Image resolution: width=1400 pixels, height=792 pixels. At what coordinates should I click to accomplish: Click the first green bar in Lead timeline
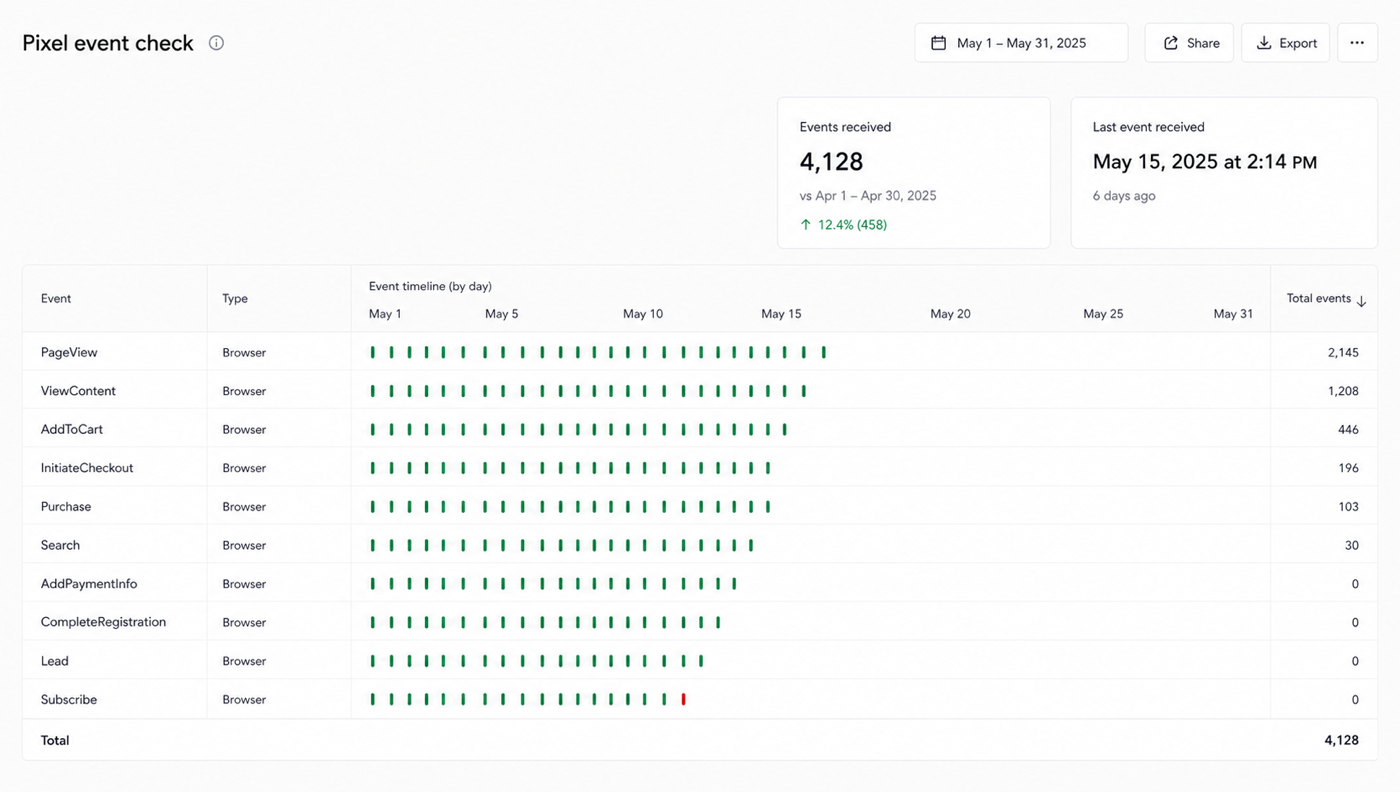(x=373, y=661)
